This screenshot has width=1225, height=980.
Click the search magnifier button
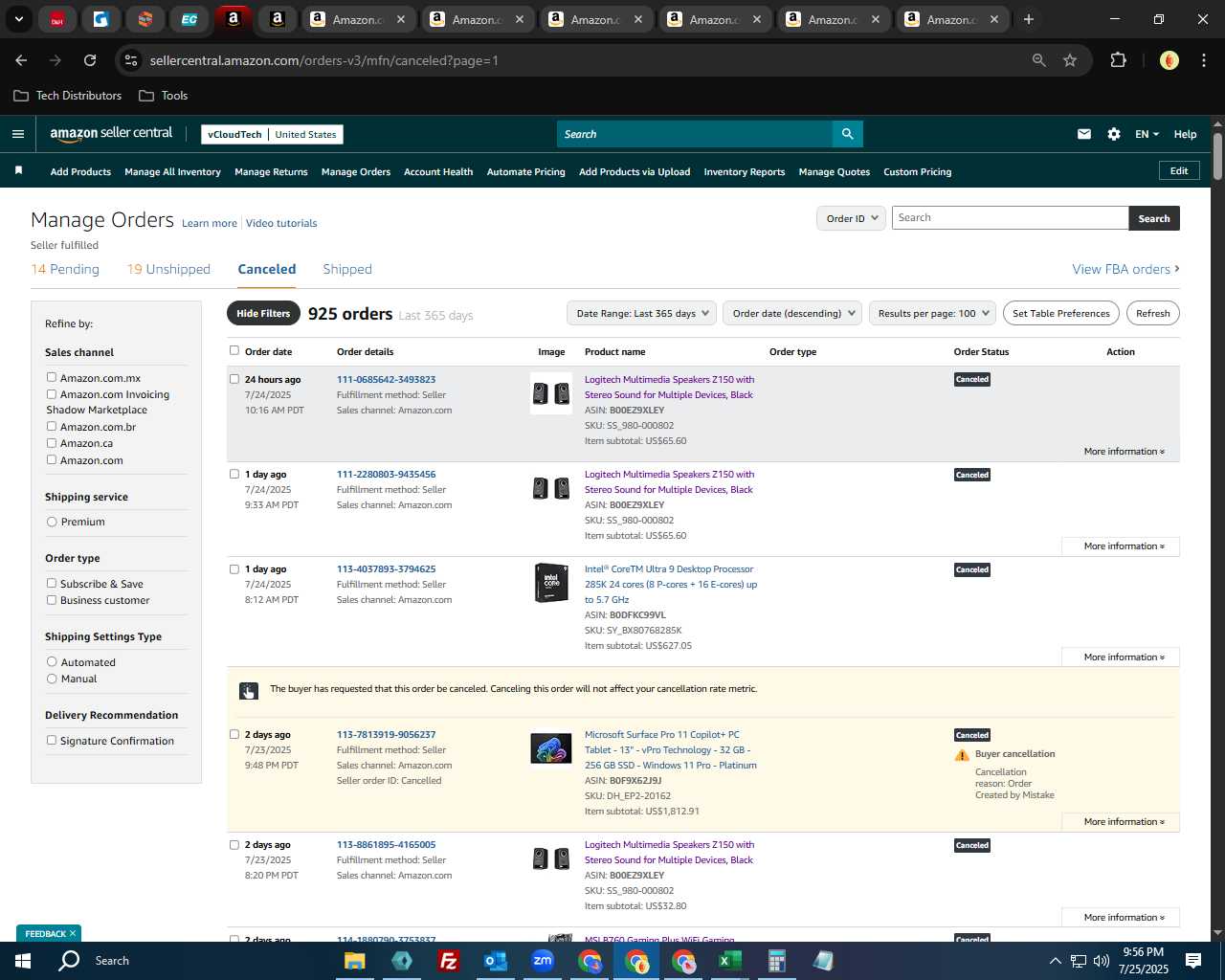pyautogui.click(x=847, y=134)
